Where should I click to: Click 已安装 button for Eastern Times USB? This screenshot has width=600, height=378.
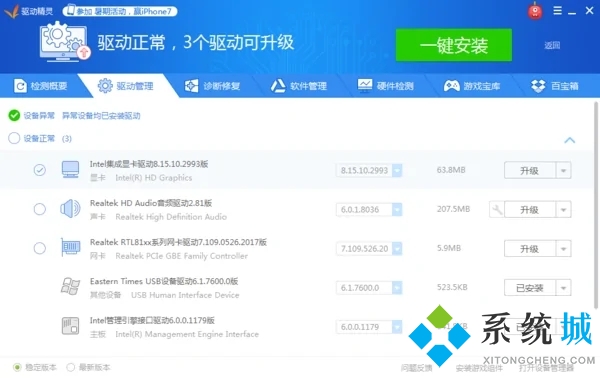(530, 288)
